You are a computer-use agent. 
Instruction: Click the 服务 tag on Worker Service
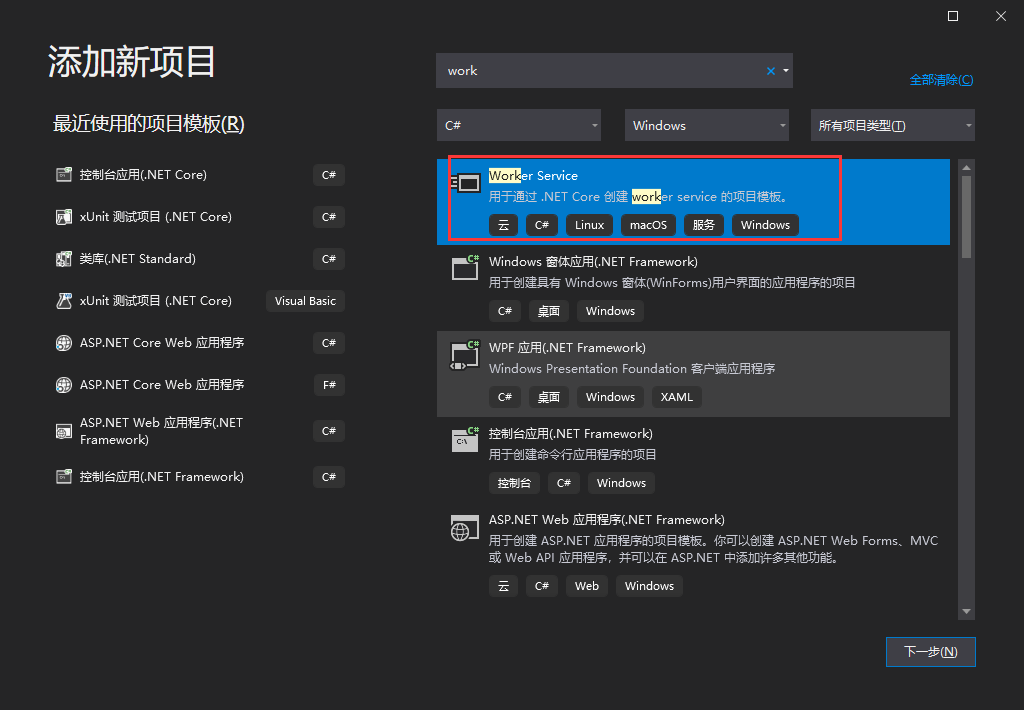[x=703, y=225]
